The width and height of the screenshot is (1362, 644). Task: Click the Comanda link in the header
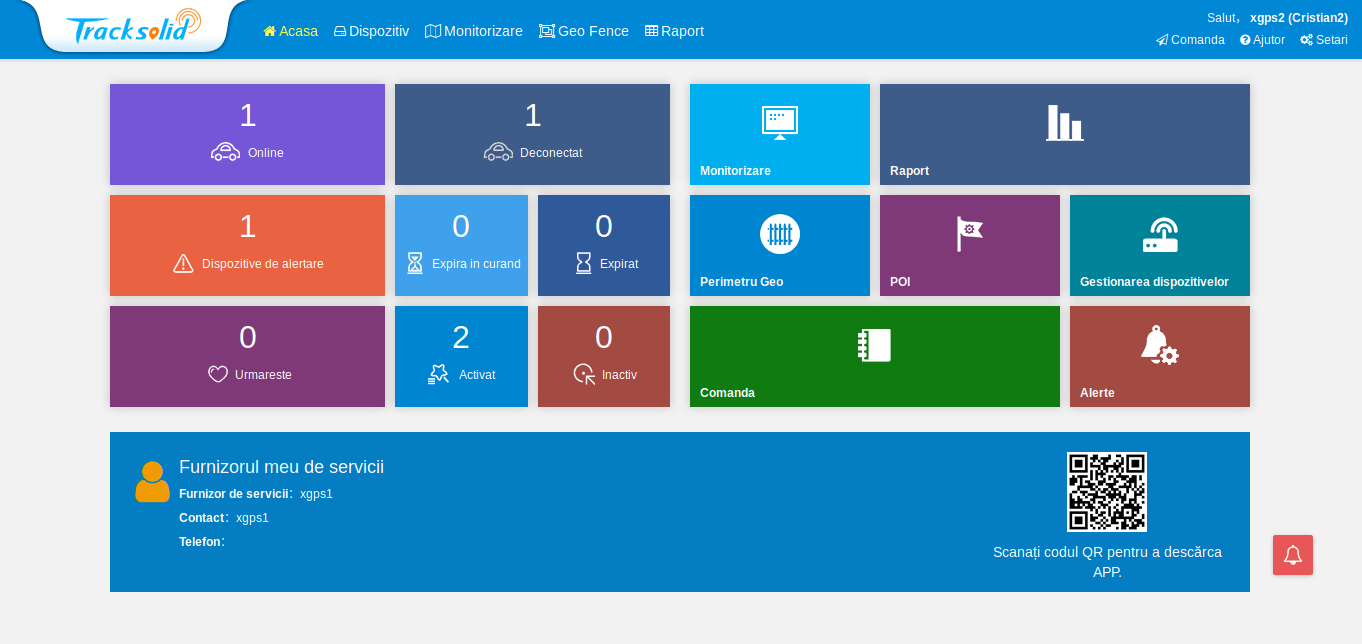pos(1190,40)
